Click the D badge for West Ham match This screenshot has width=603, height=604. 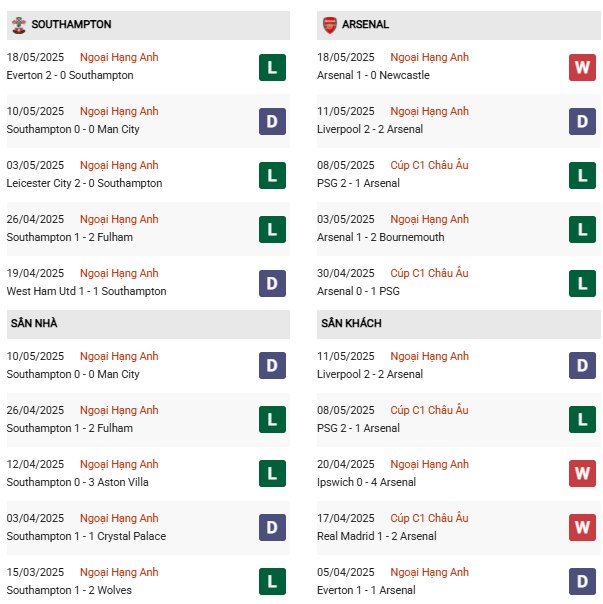(x=271, y=283)
